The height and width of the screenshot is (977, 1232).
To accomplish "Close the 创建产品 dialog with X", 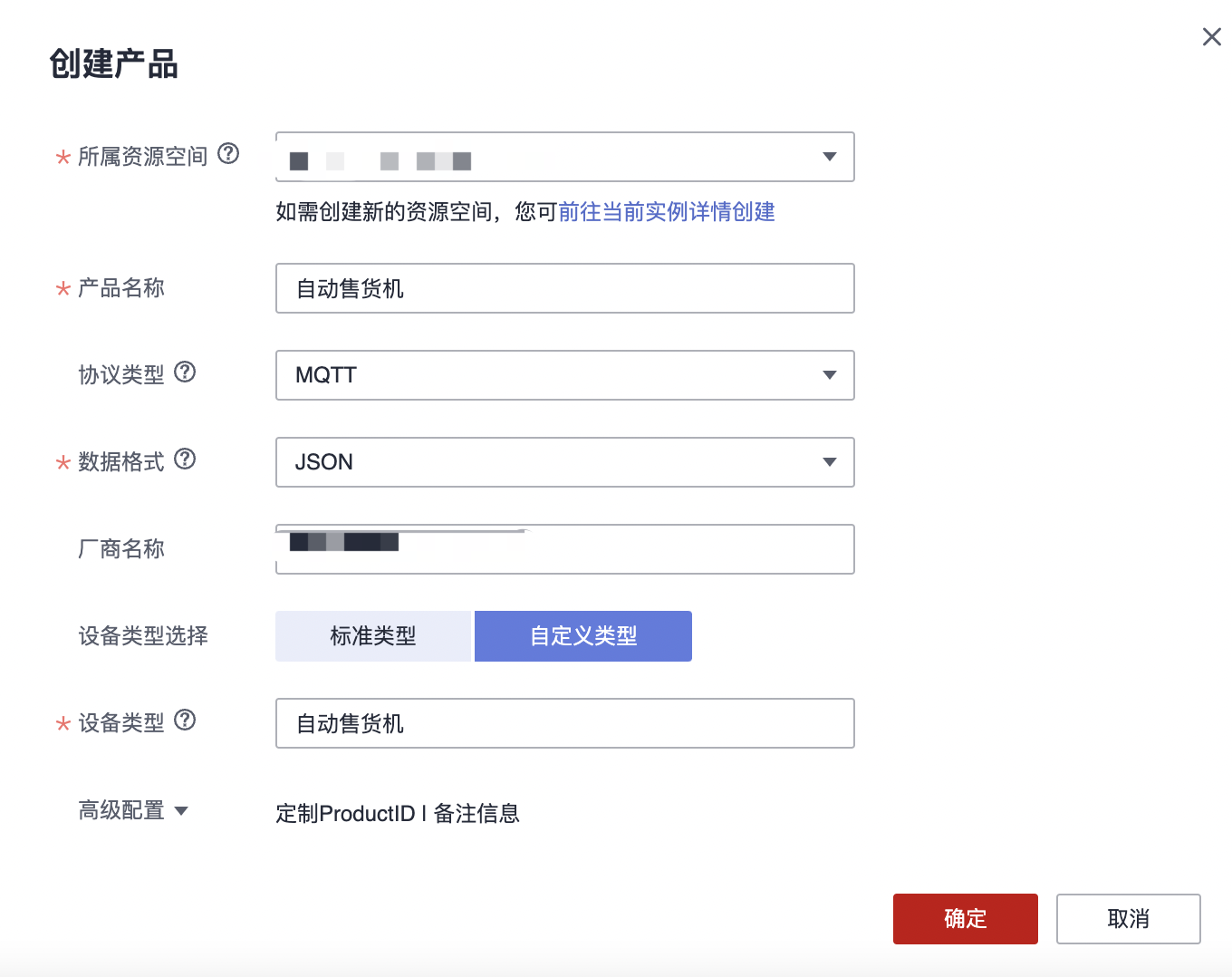I will tap(1211, 37).
